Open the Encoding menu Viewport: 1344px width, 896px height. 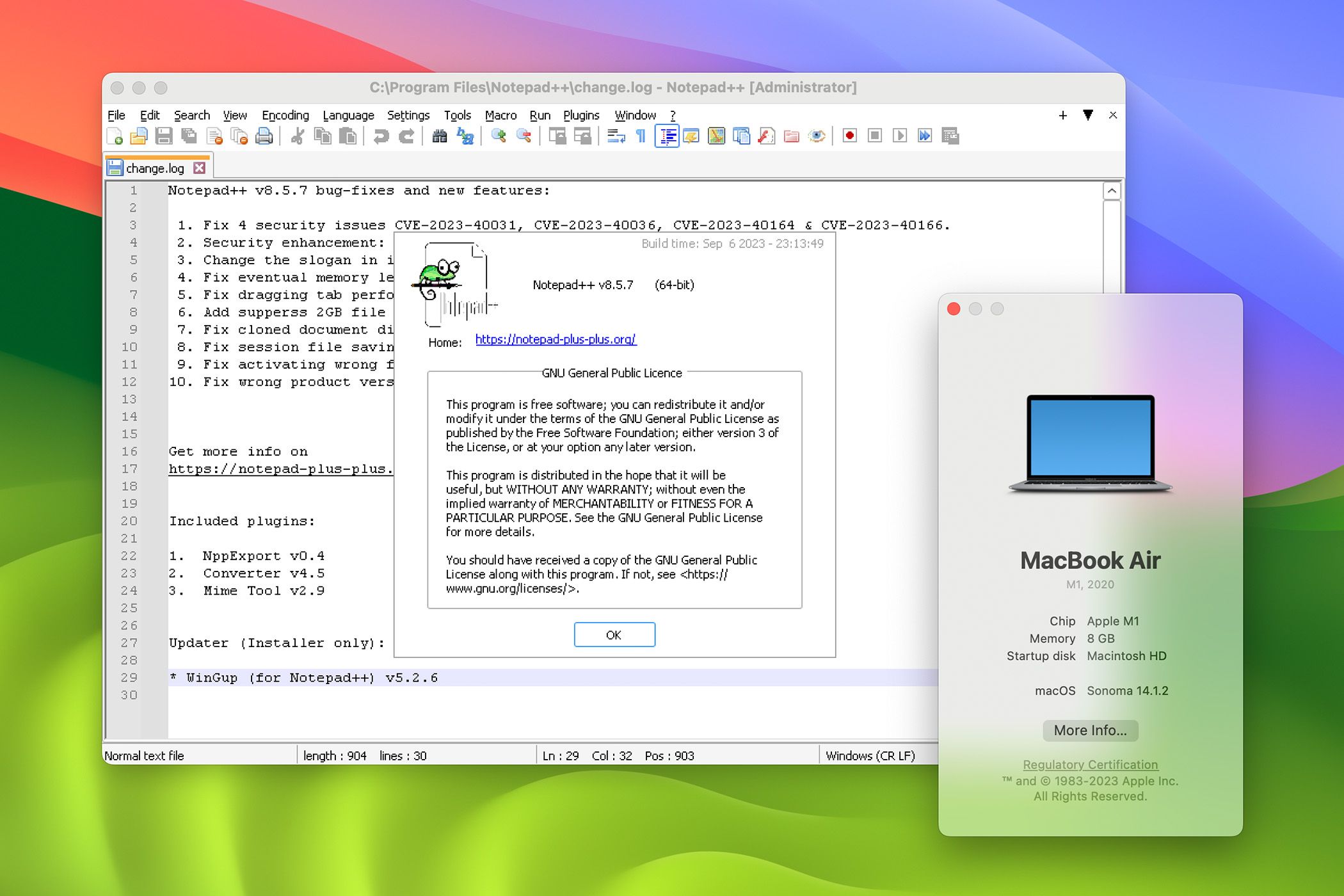[x=285, y=115]
